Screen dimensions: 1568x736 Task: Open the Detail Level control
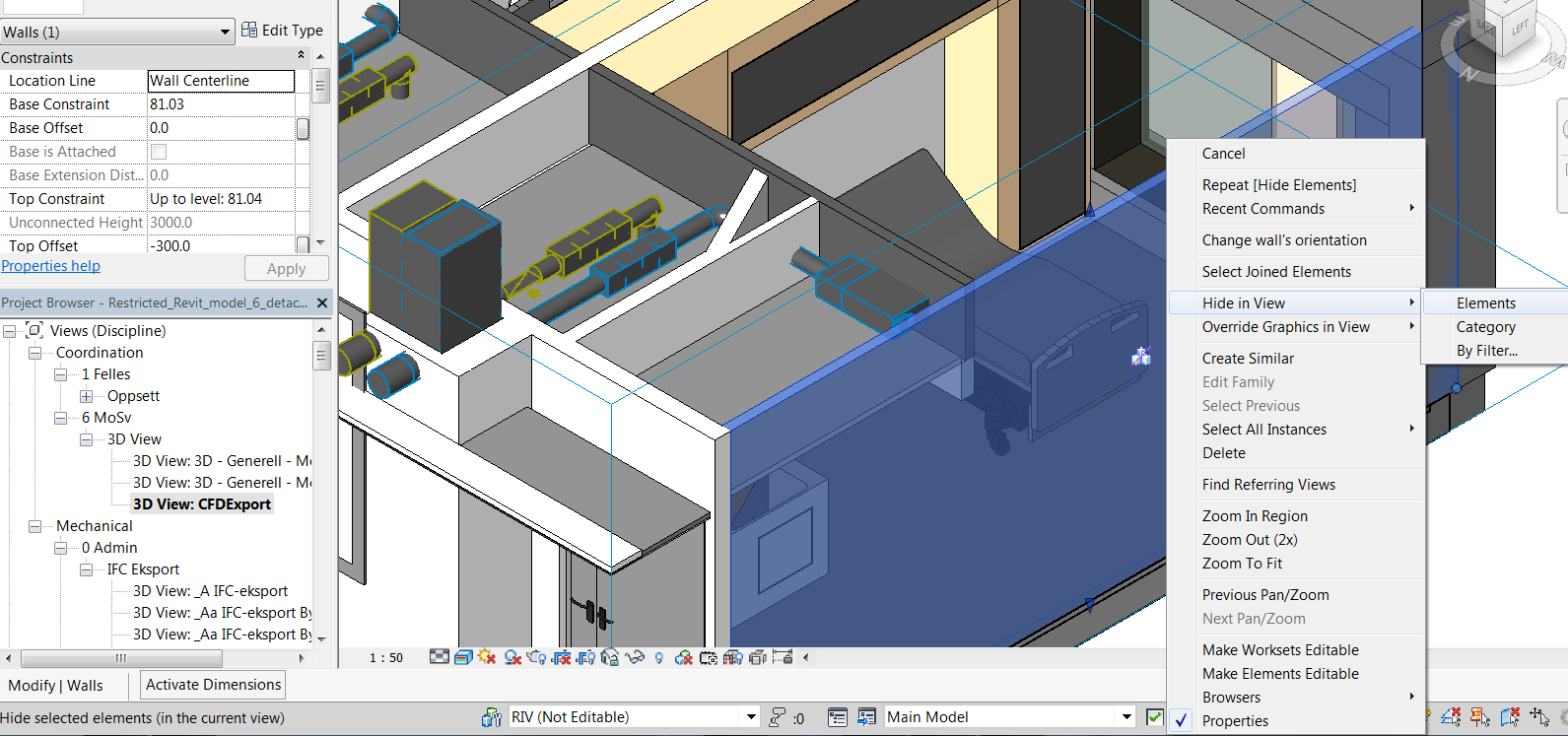(440, 657)
